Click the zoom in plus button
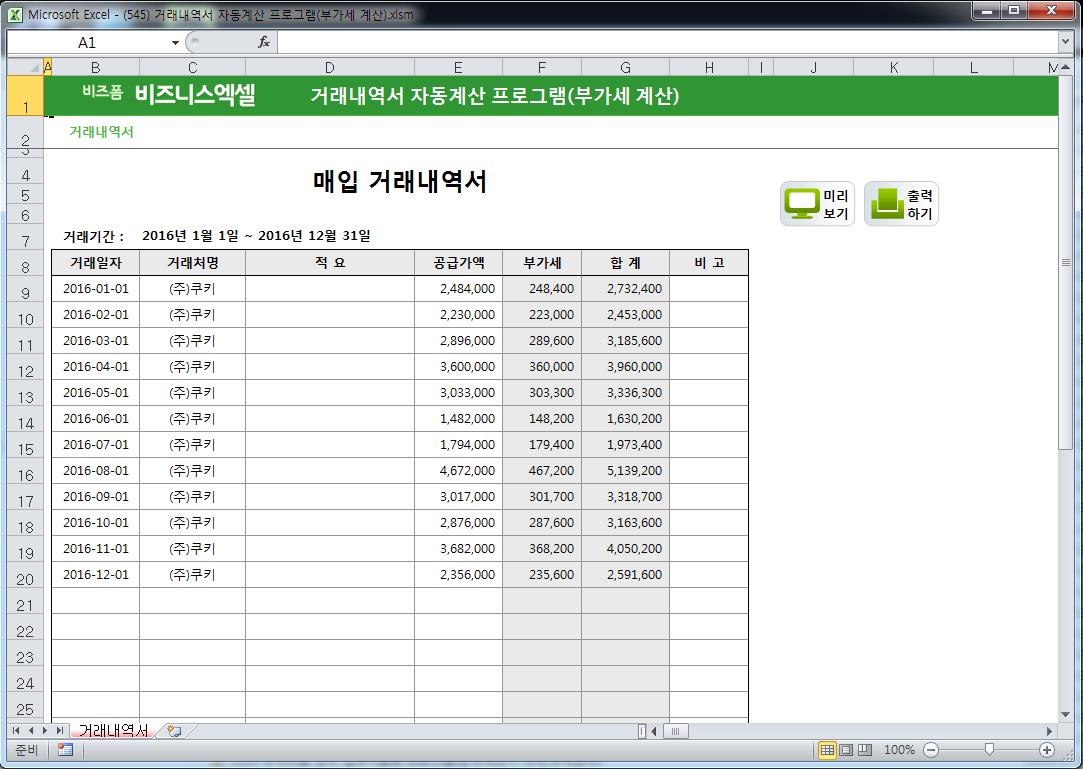This screenshot has height=769, width=1083. (1047, 750)
